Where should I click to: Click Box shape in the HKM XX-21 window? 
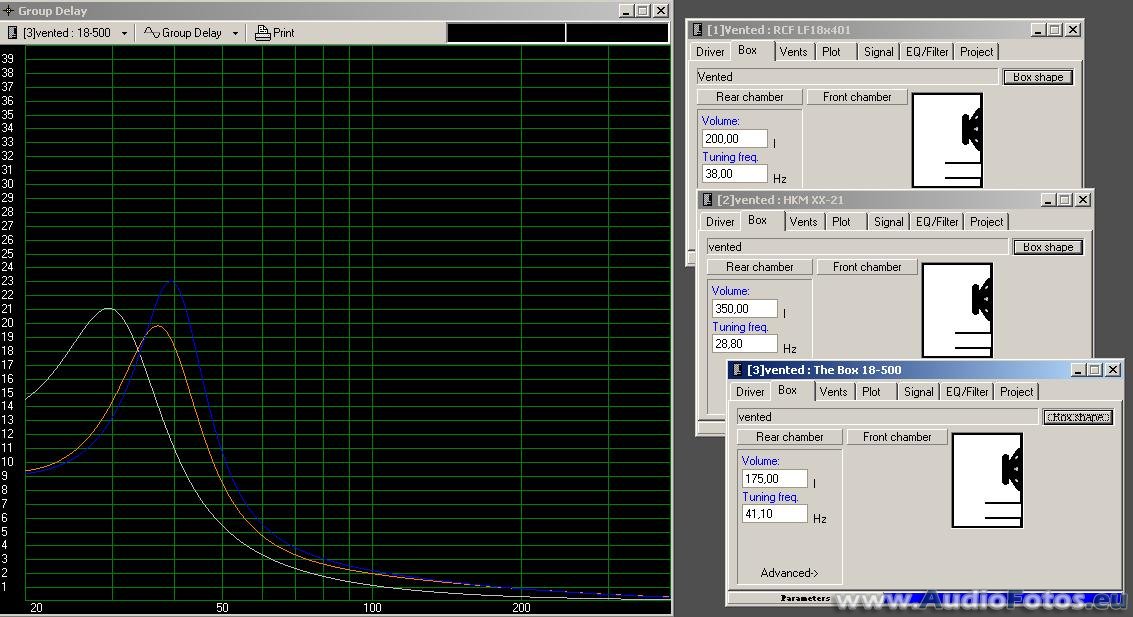pos(1048,246)
